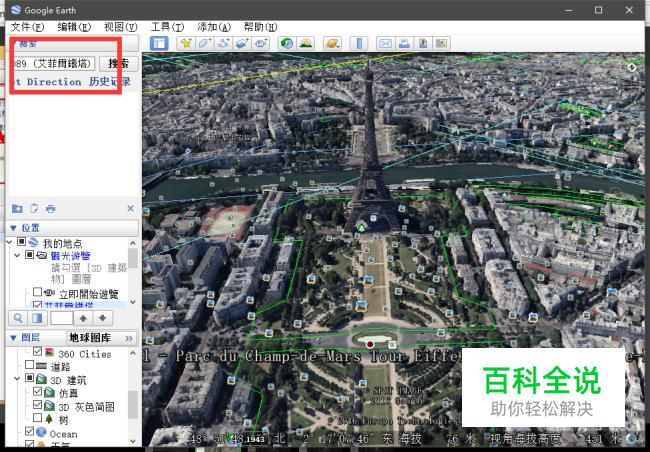Select the 立即開始遊覽 tree item
Viewport: 650px width, 452px height.
point(88,294)
